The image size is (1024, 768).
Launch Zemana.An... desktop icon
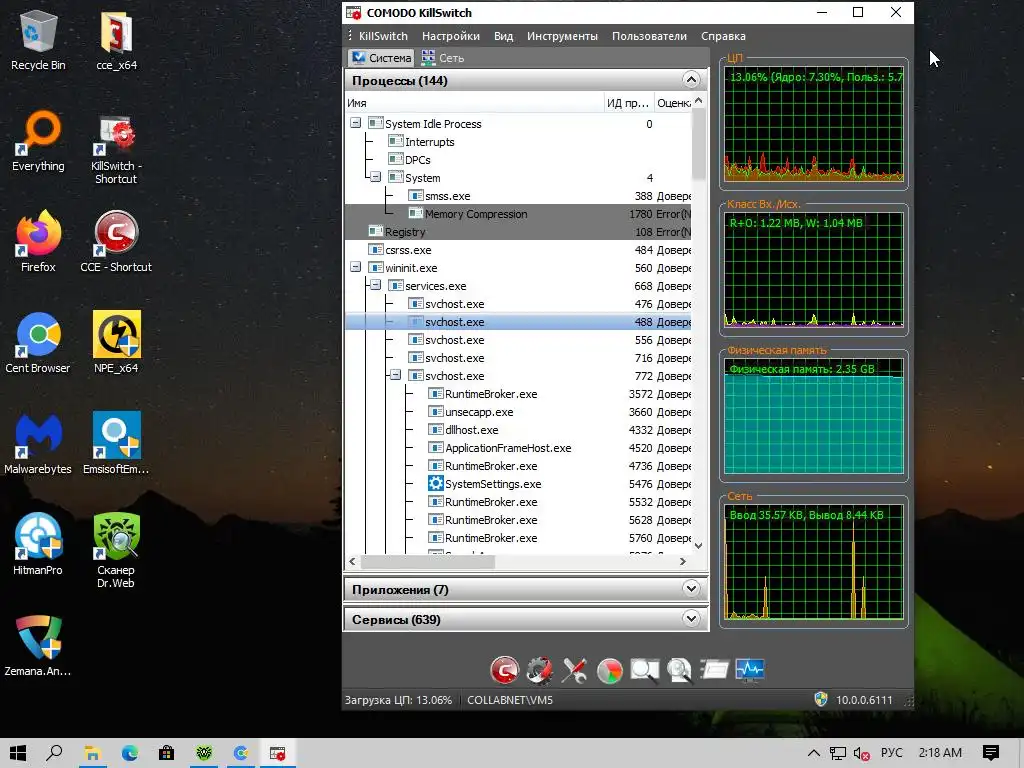click(x=38, y=647)
